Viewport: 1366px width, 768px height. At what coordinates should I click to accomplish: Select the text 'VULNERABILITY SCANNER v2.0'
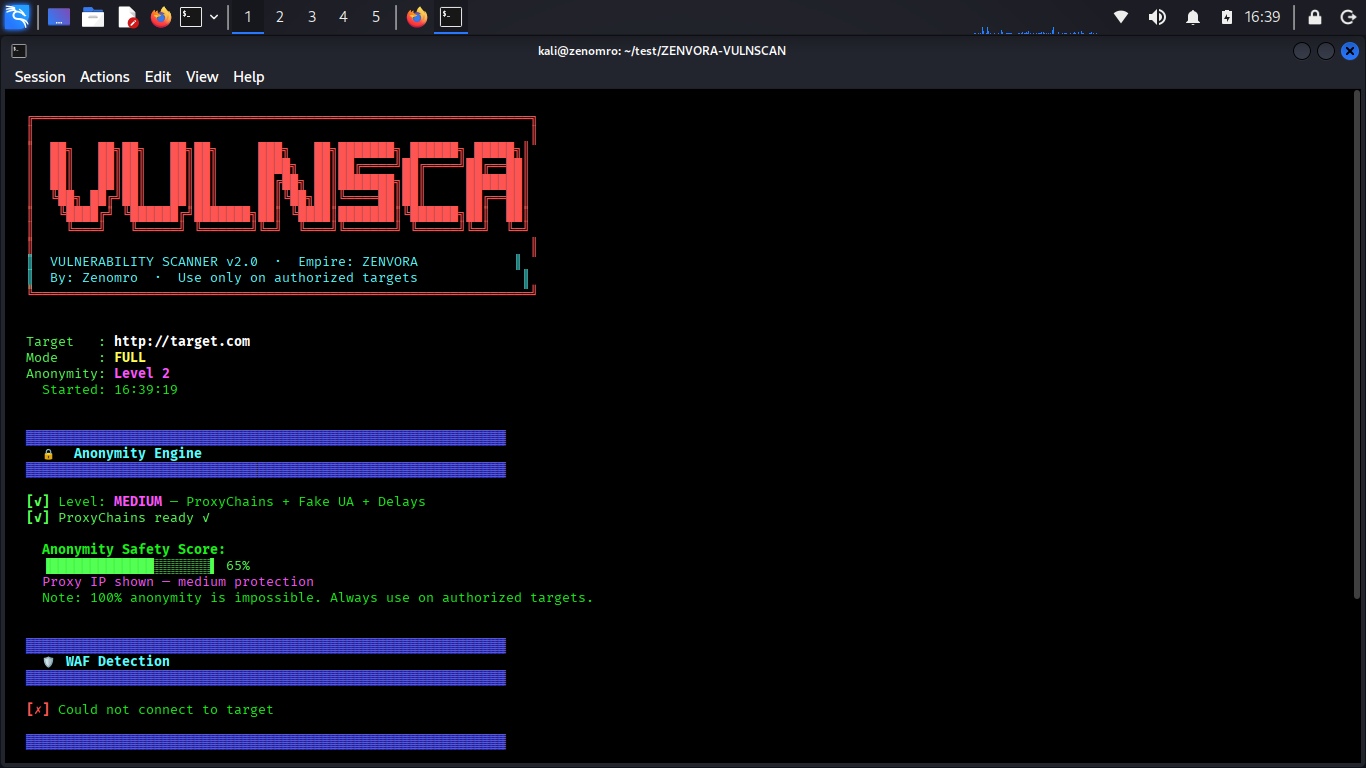click(x=154, y=262)
